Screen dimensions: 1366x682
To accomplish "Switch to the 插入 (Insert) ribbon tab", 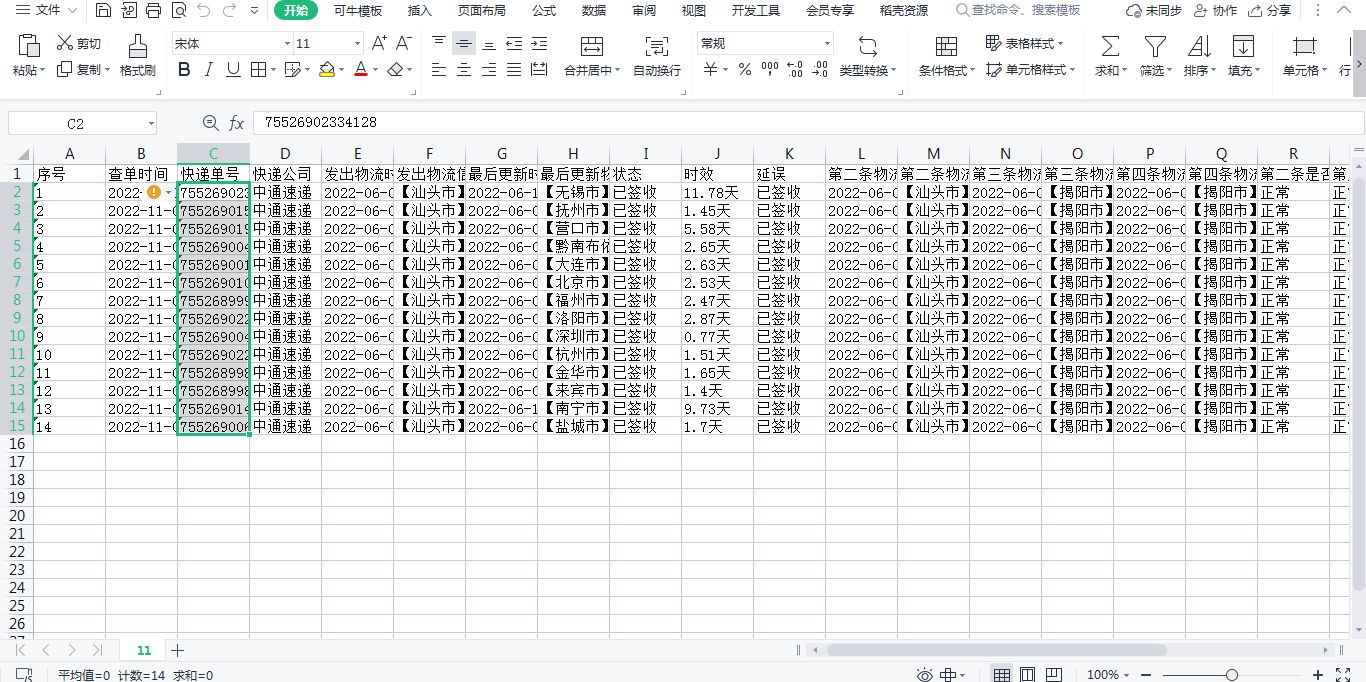I will pos(420,11).
